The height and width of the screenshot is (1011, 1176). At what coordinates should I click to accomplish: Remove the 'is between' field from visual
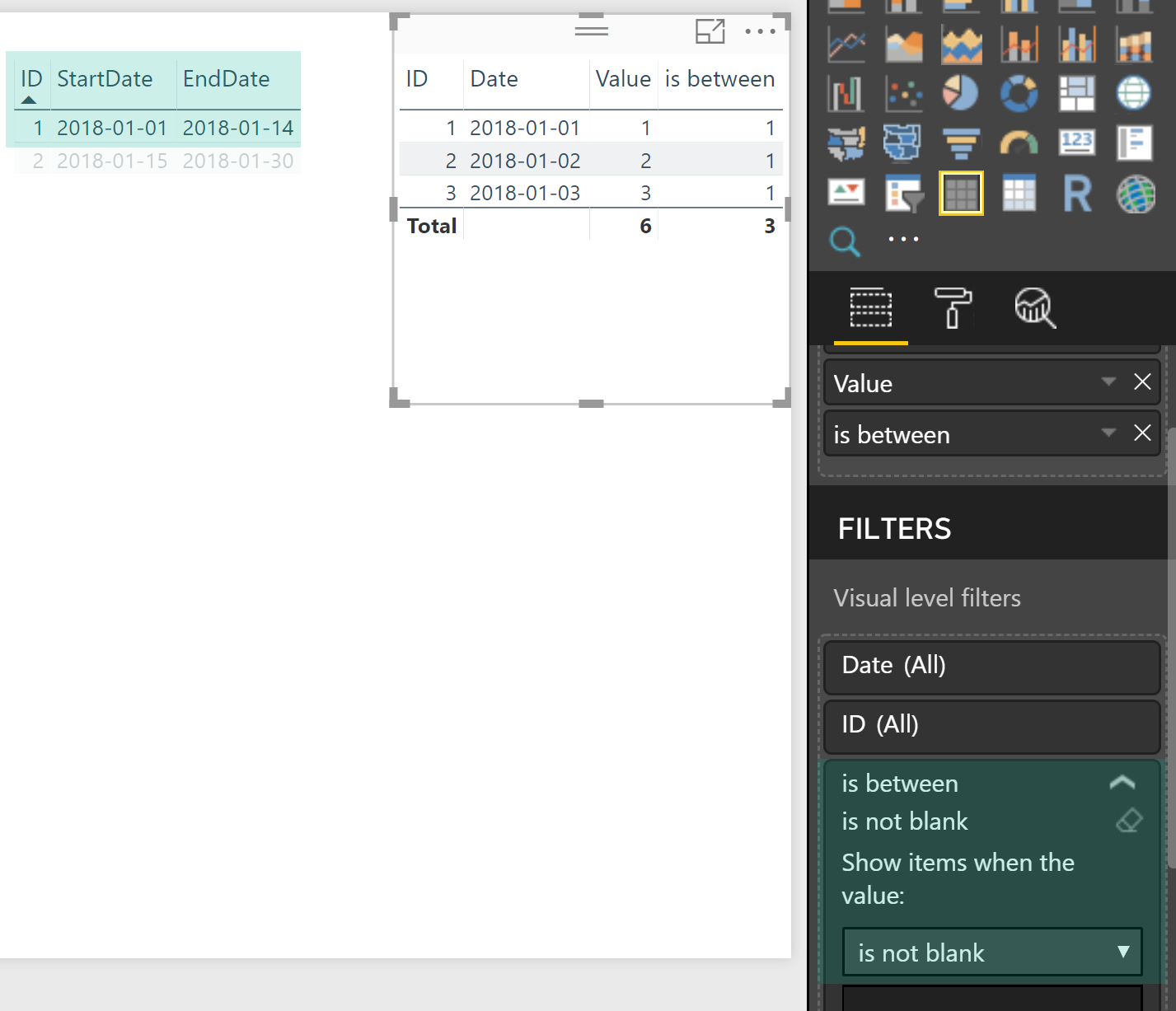1142,433
